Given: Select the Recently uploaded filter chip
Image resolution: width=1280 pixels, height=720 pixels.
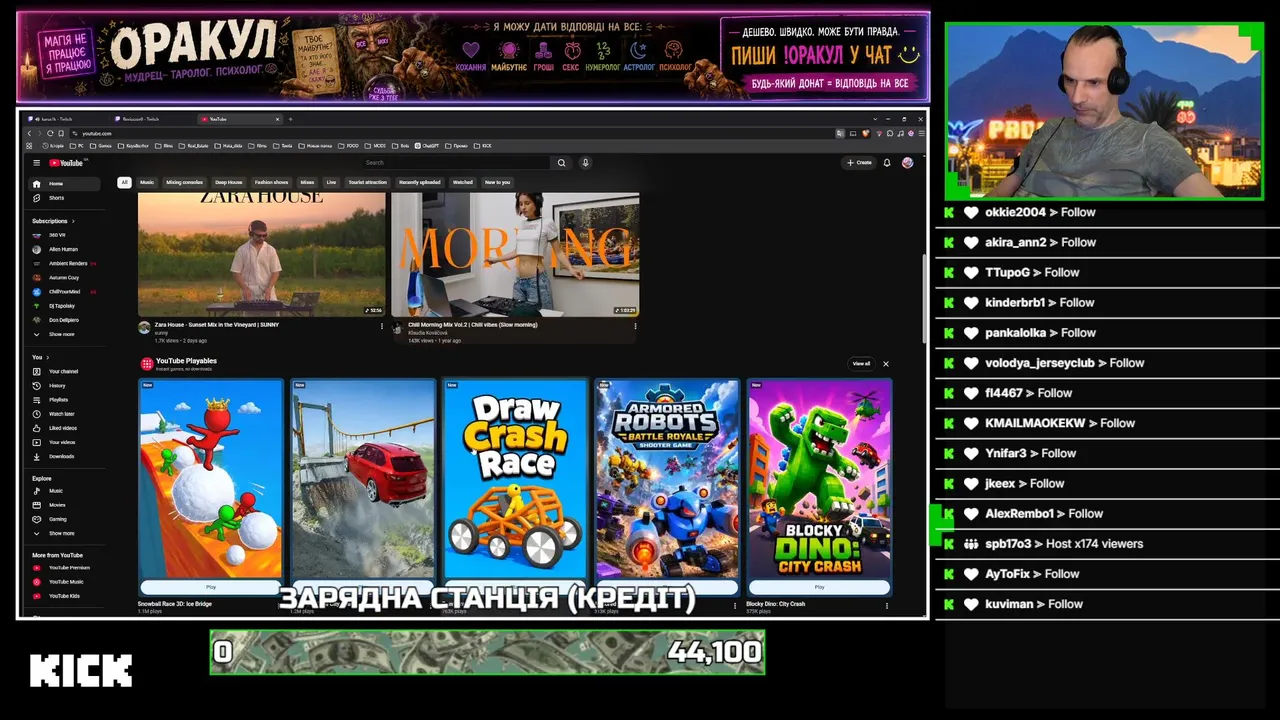Looking at the screenshot, I should (419, 182).
